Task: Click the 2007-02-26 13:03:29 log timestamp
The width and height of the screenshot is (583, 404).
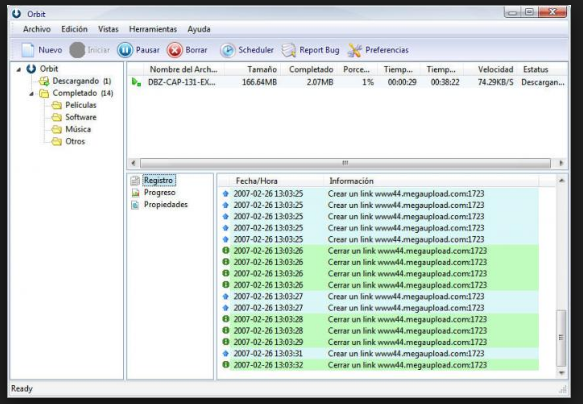Action: coord(268,342)
